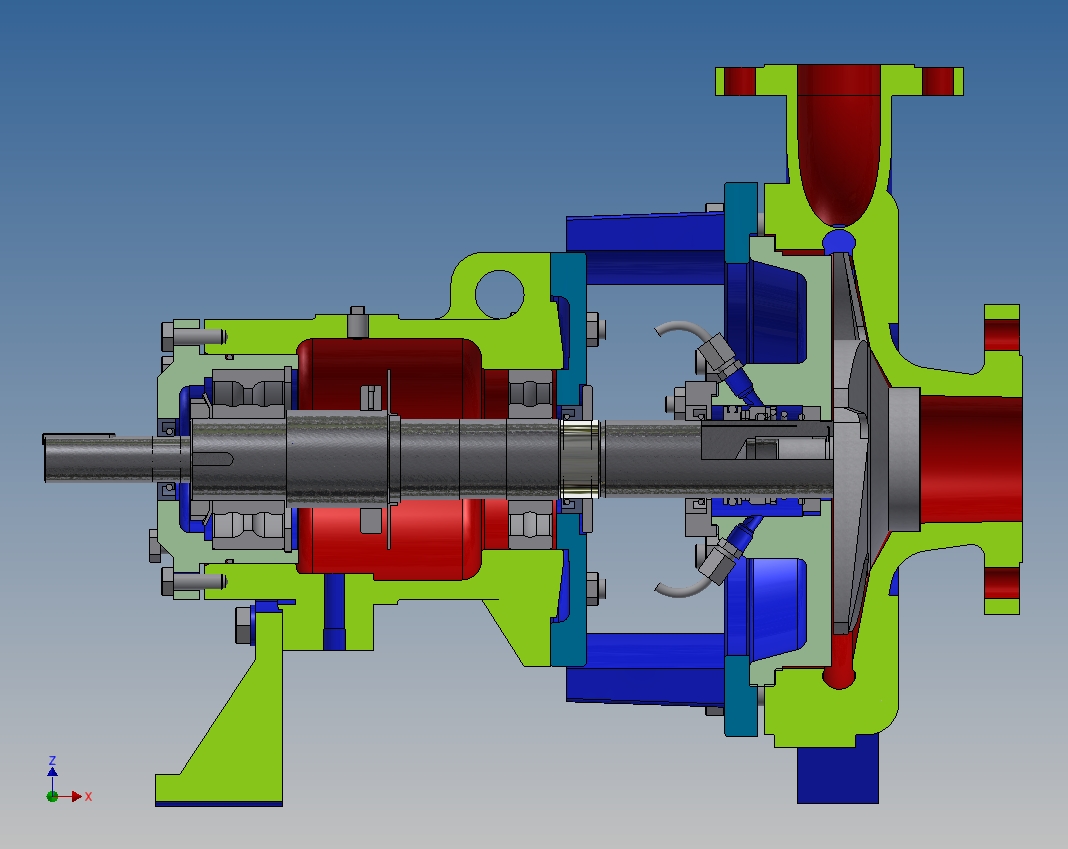Viewport: 1068px width, 849px height.
Task: Select the silver sleeve ring on the shaft's middle
Action: pos(580,461)
